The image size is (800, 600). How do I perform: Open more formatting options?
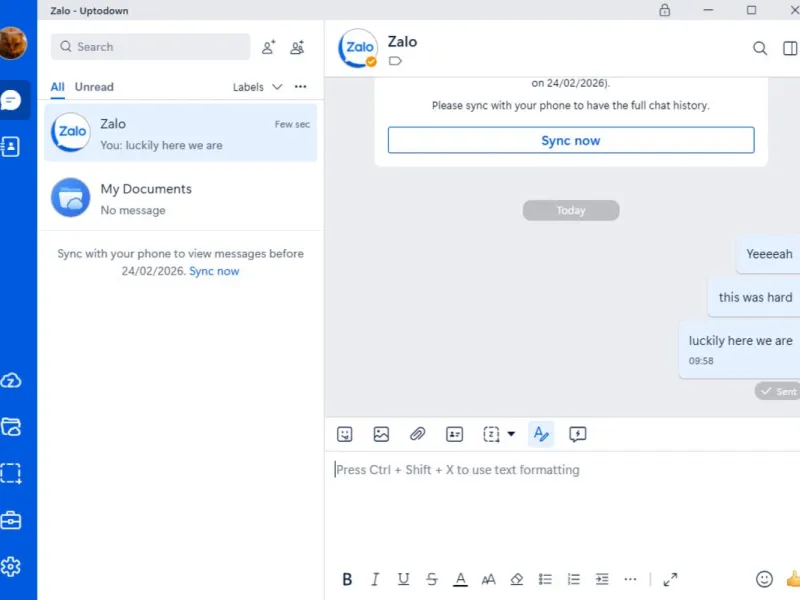click(630, 579)
